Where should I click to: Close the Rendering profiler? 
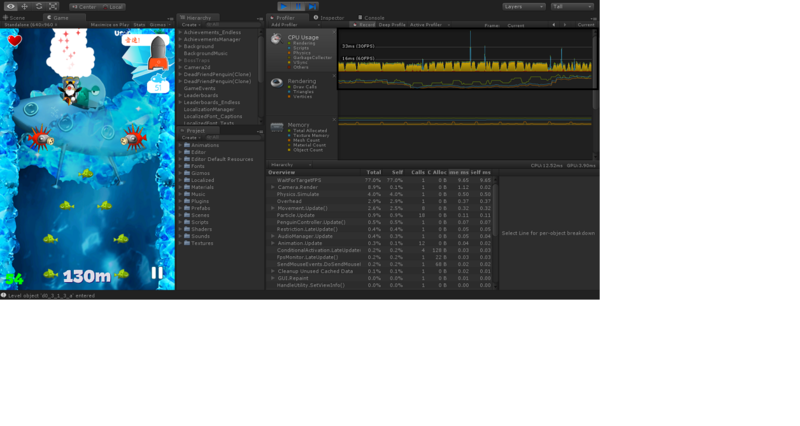tap(334, 76)
